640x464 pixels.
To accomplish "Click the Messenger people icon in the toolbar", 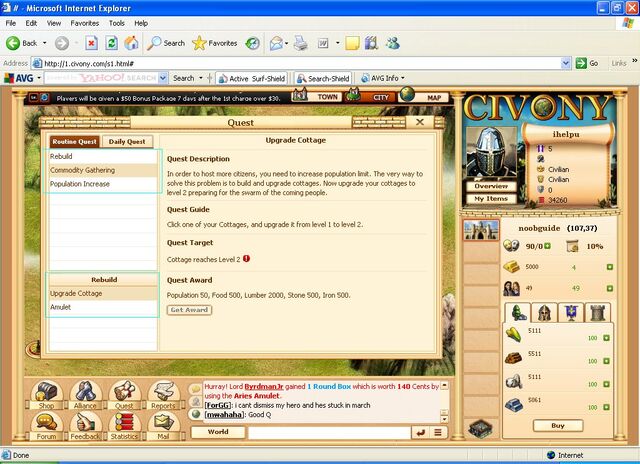I will (393, 43).
